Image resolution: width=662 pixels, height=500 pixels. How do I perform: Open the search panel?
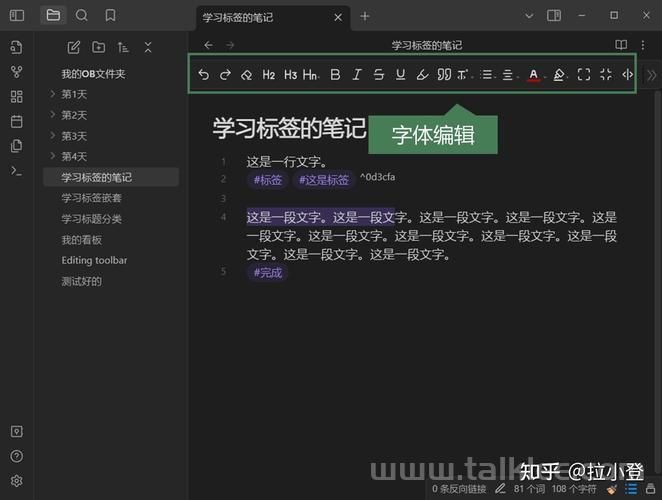81,16
